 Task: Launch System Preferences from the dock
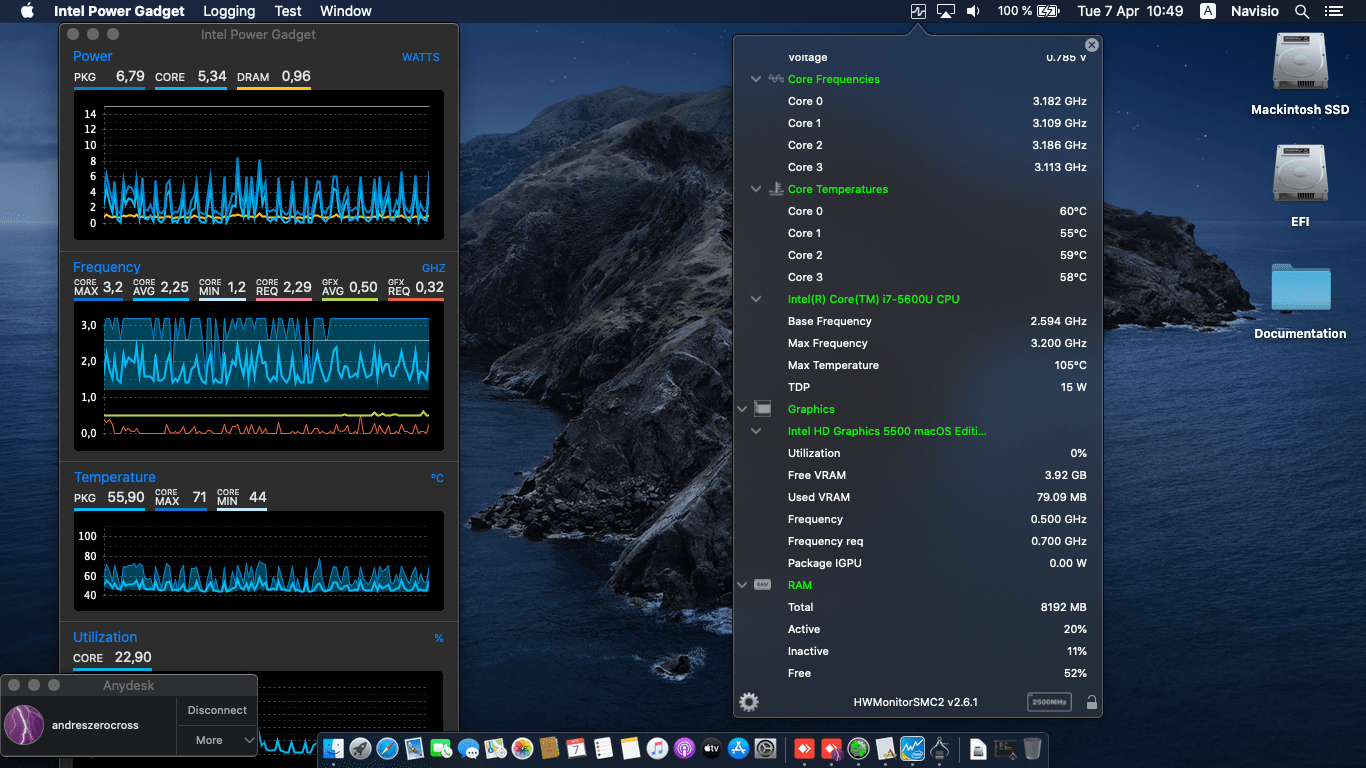(766, 748)
